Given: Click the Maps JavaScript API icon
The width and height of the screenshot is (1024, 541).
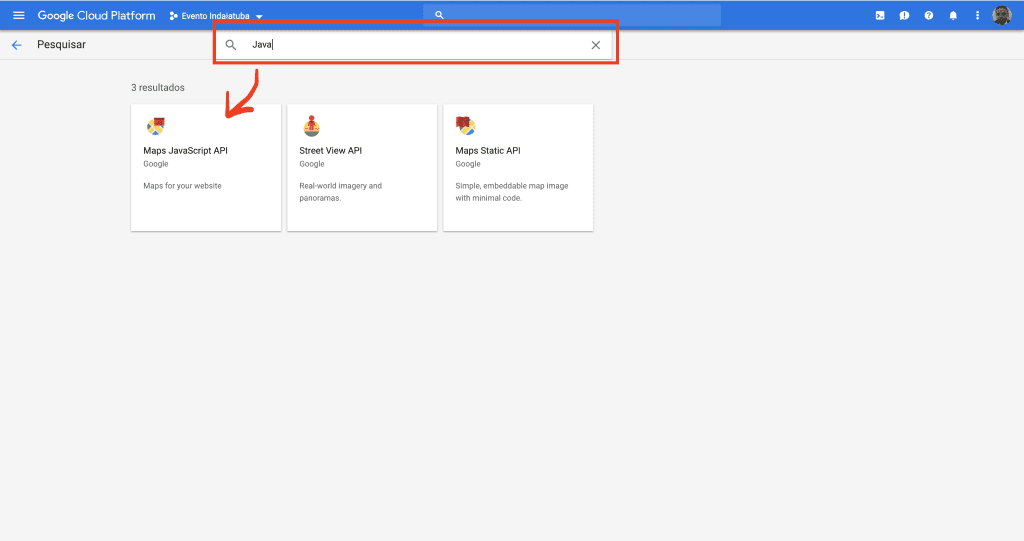Looking at the screenshot, I should tap(155, 126).
